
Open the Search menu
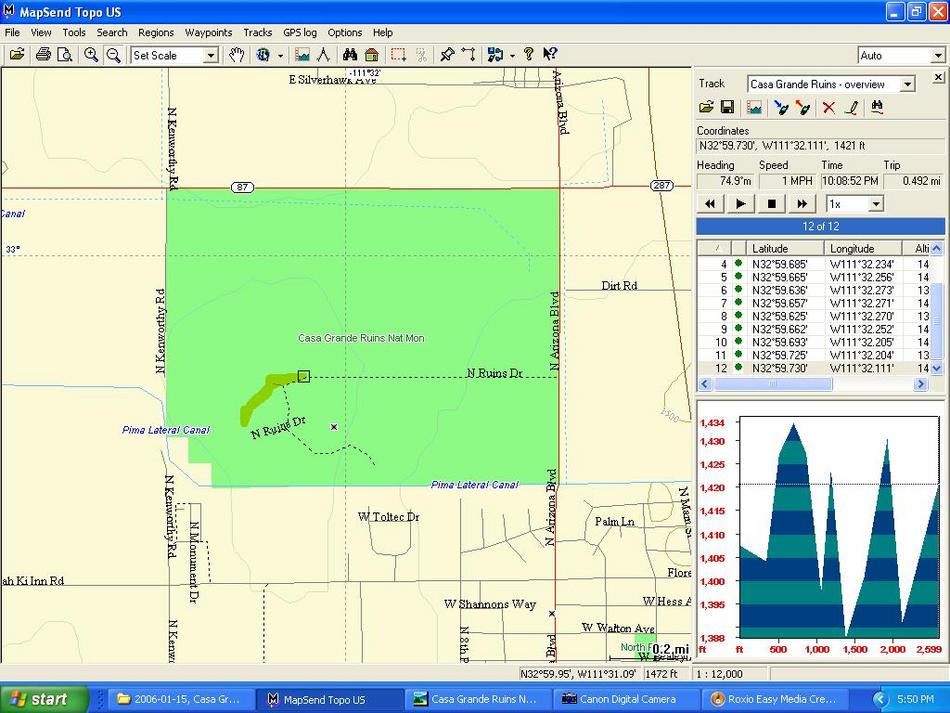tap(111, 33)
